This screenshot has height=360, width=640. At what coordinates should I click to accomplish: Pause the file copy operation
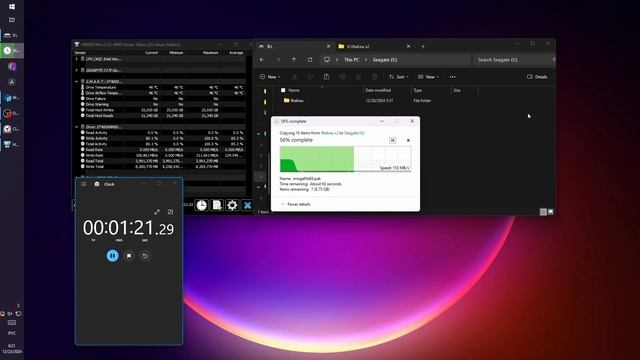click(392, 140)
